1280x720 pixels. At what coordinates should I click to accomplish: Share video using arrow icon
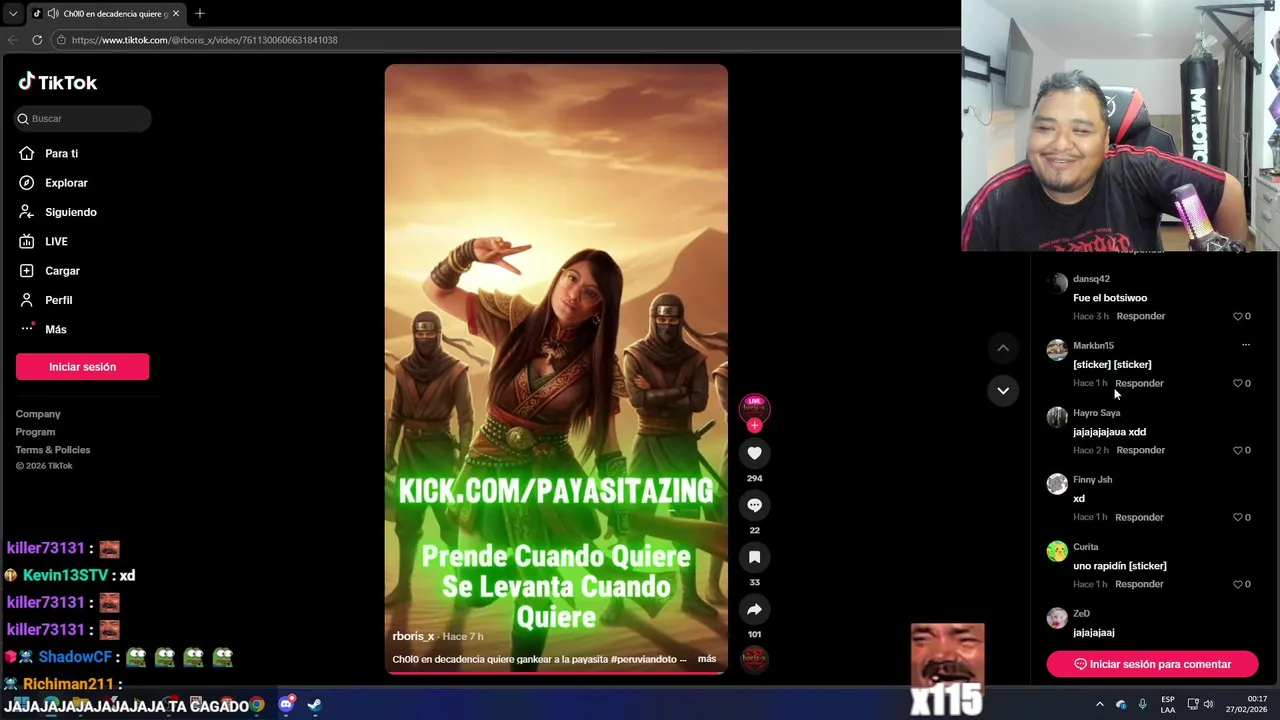(754, 609)
